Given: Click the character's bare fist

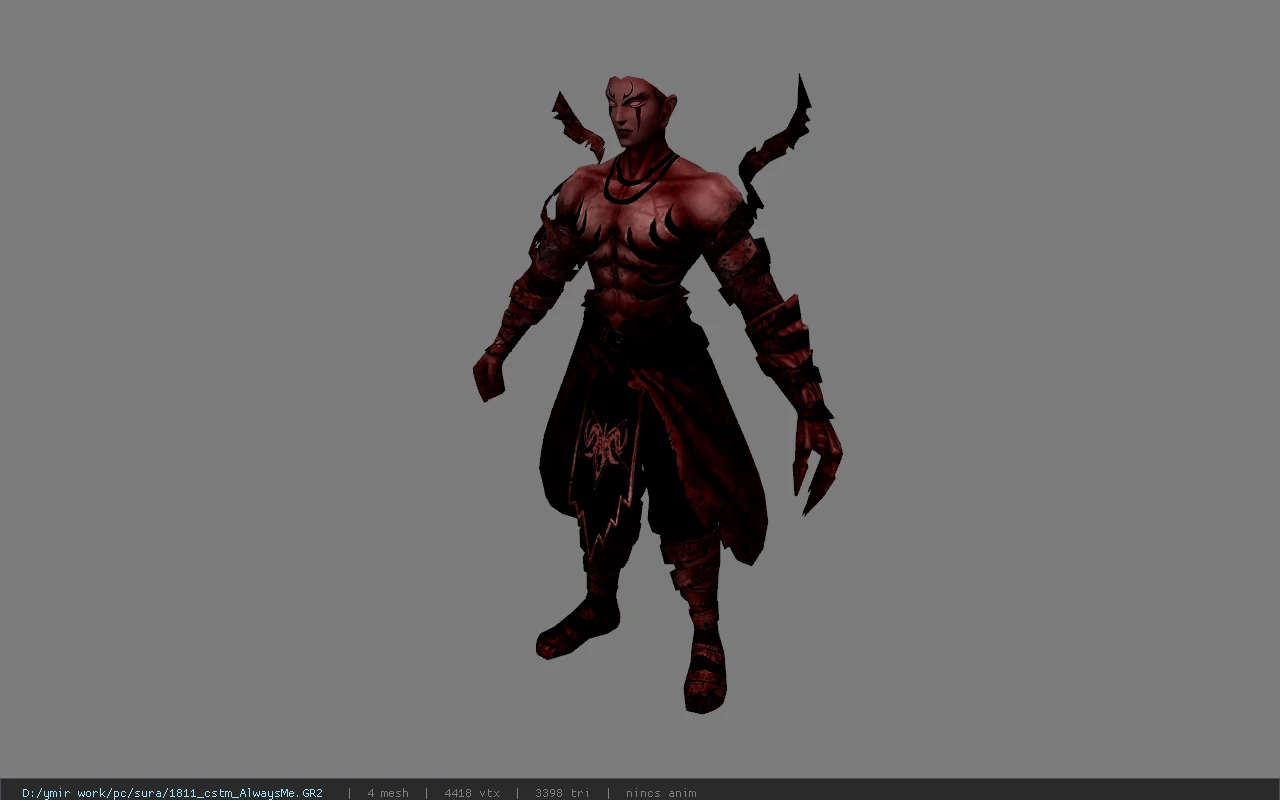Looking at the screenshot, I should [x=489, y=375].
